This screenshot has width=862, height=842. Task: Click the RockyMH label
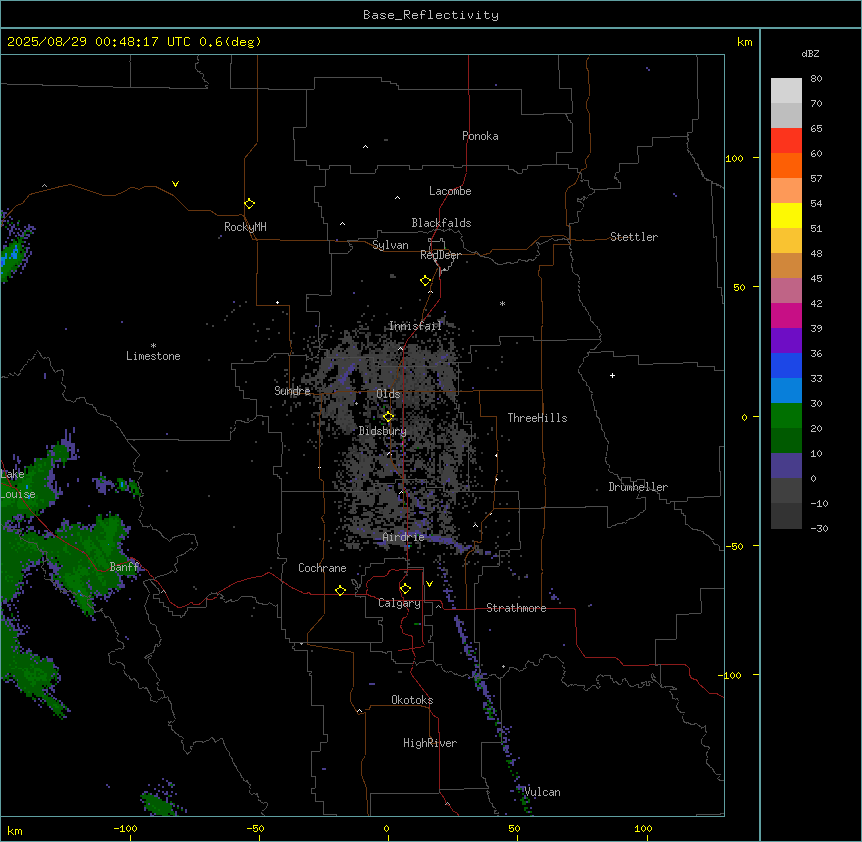(x=245, y=227)
